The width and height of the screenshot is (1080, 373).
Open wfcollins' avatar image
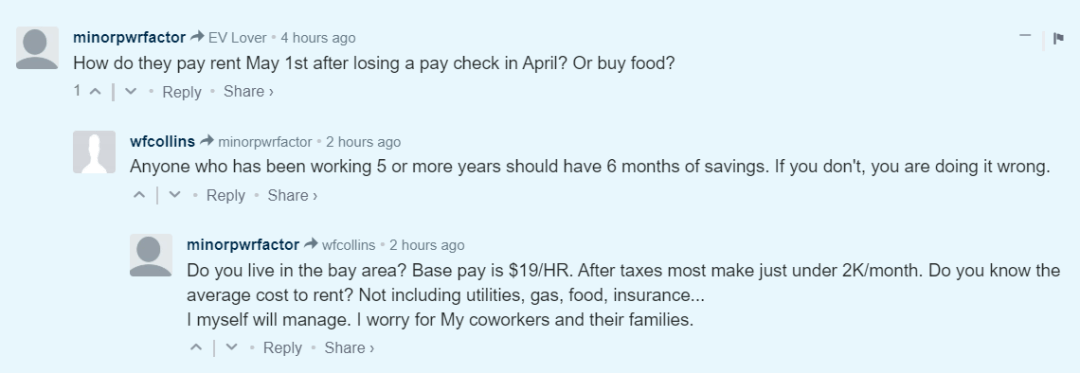[x=94, y=152]
